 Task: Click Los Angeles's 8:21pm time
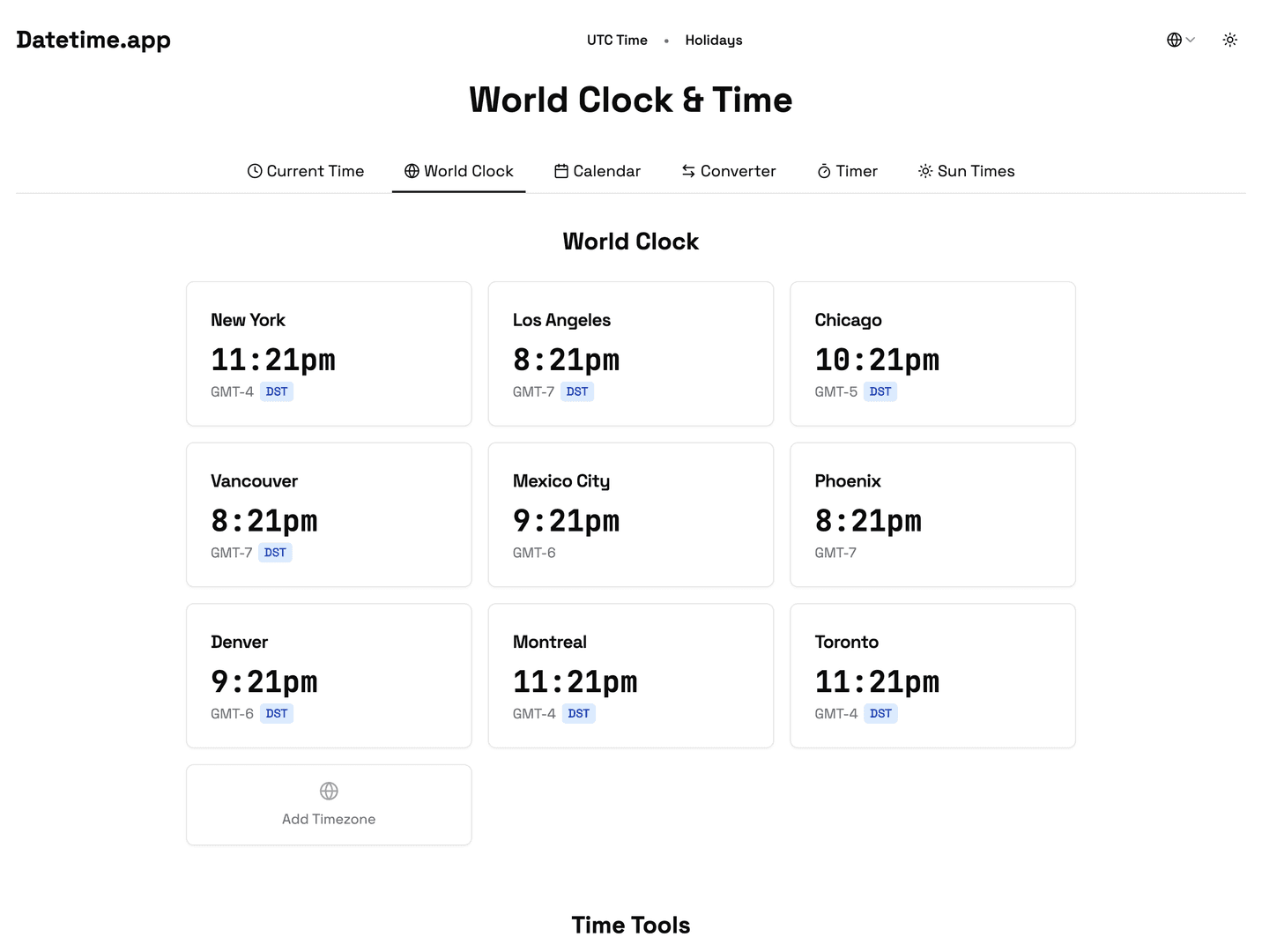click(566, 360)
